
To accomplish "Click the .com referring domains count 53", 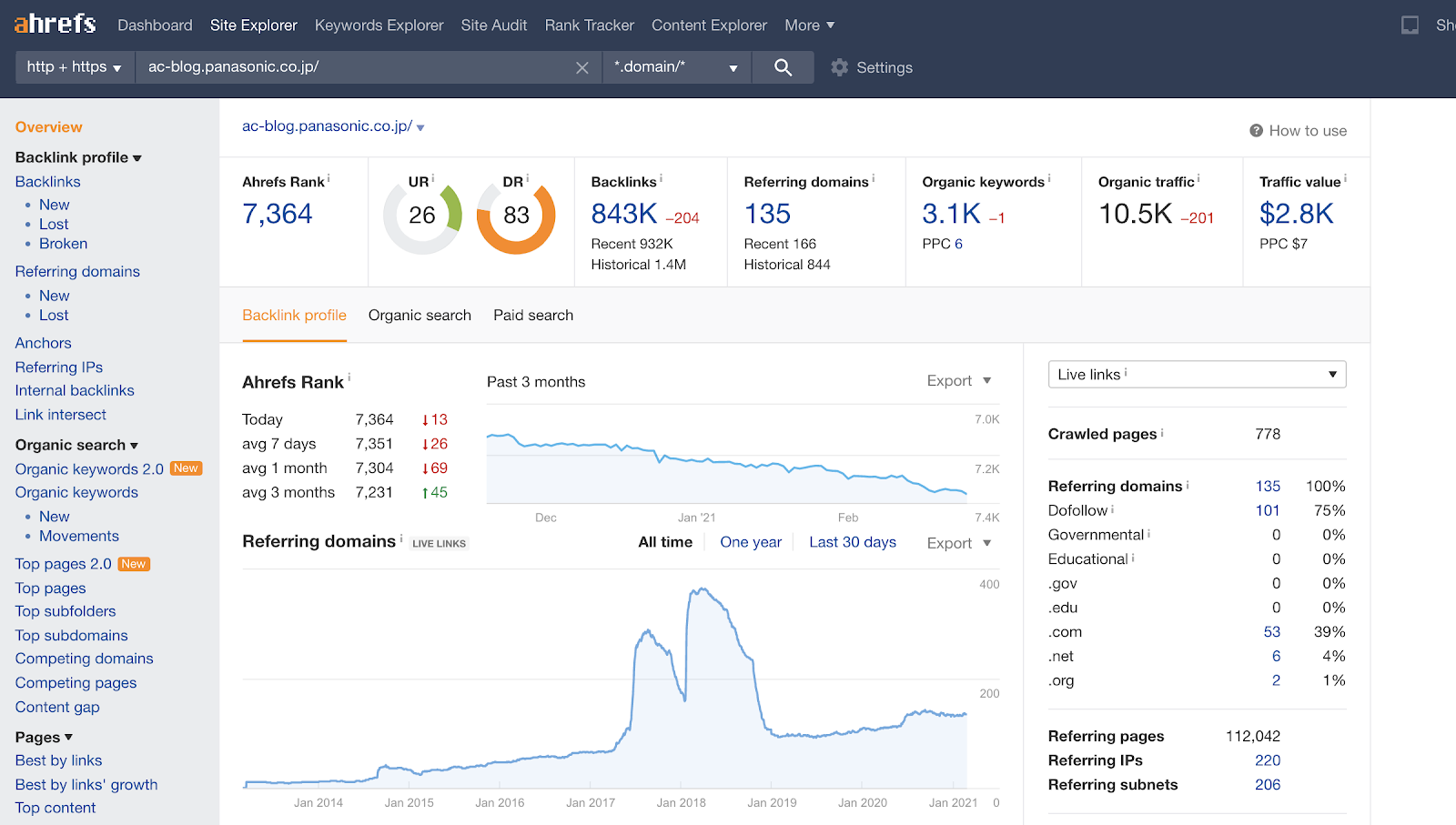I will click(1272, 632).
